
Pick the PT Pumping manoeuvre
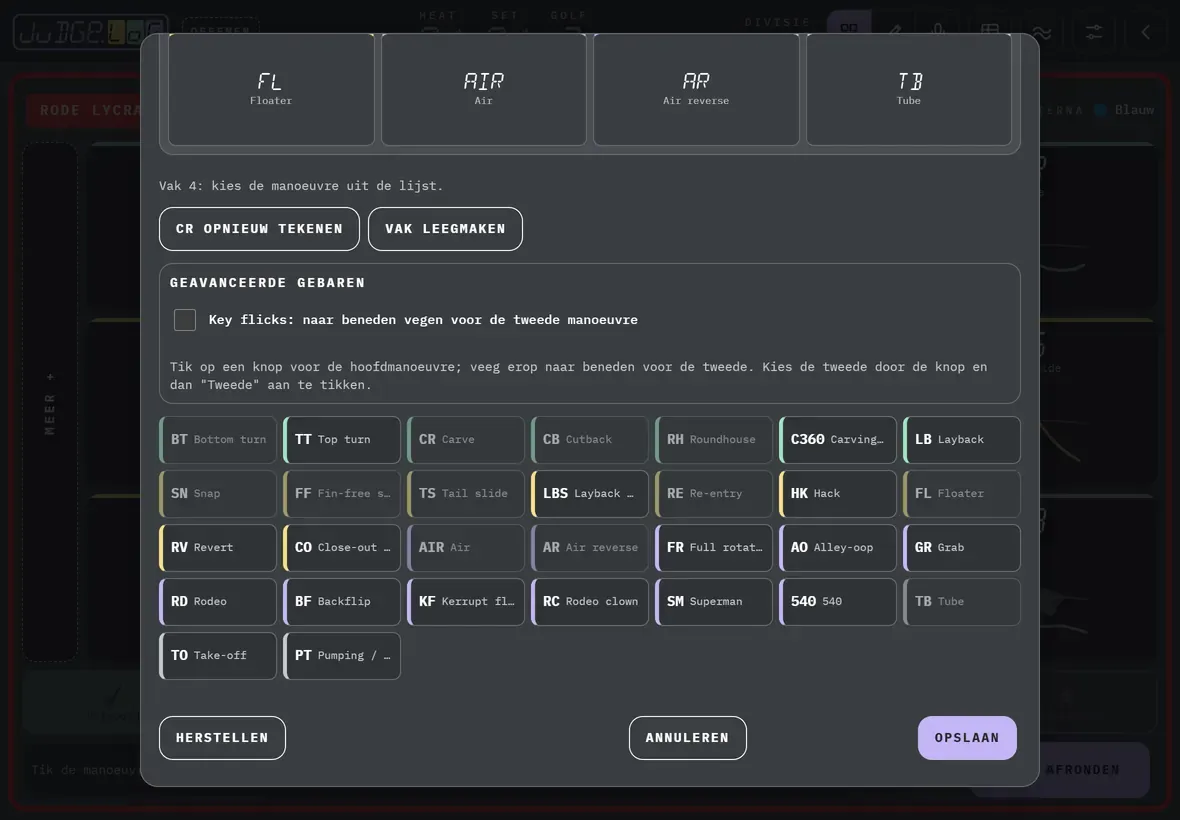pyautogui.click(x=342, y=656)
